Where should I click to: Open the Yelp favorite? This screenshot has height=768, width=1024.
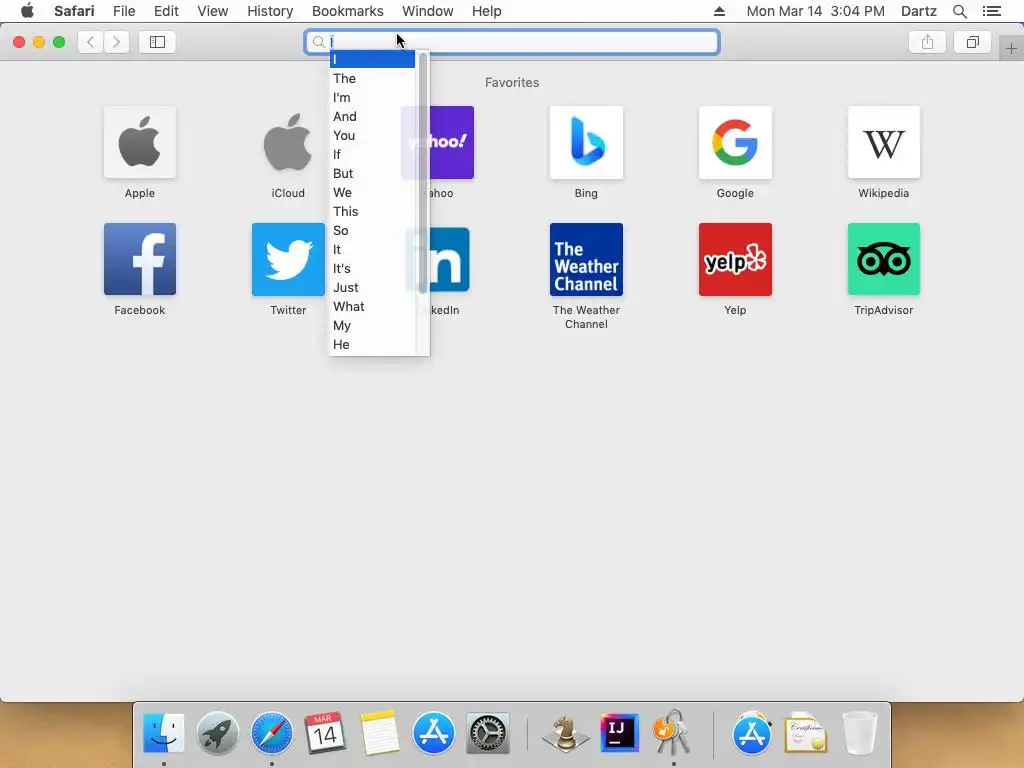coord(735,259)
